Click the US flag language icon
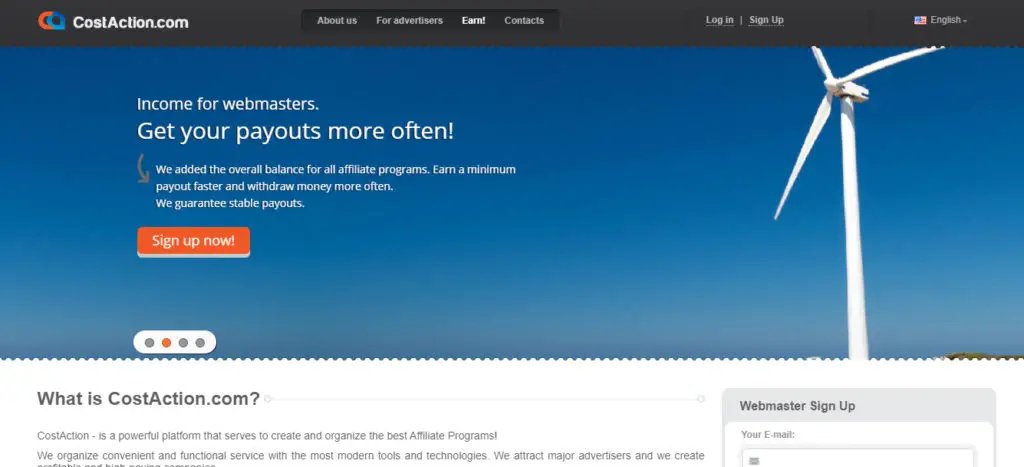The height and width of the screenshot is (467, 1024). (x=920, y=20)
